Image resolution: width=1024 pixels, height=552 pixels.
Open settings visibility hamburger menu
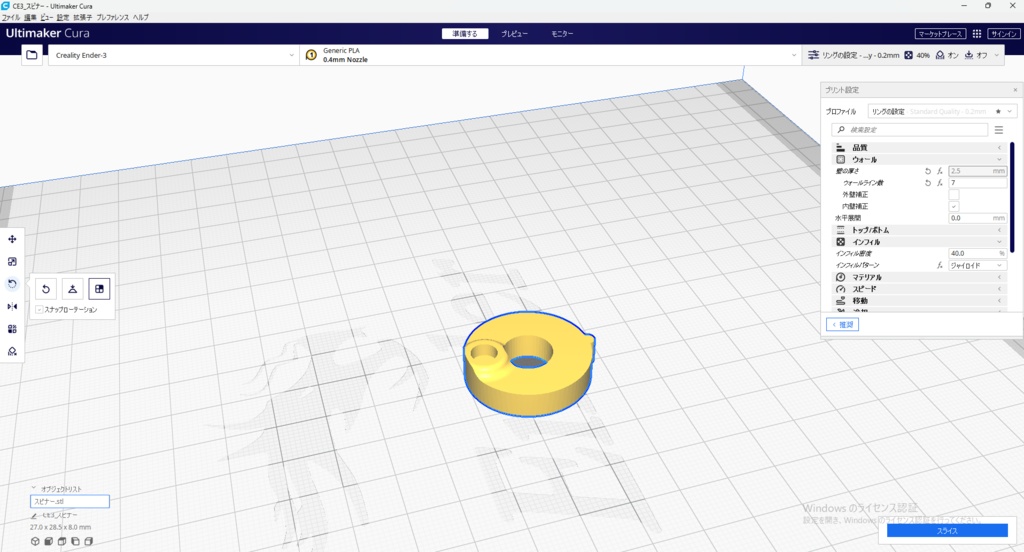(x=999, y=129)
